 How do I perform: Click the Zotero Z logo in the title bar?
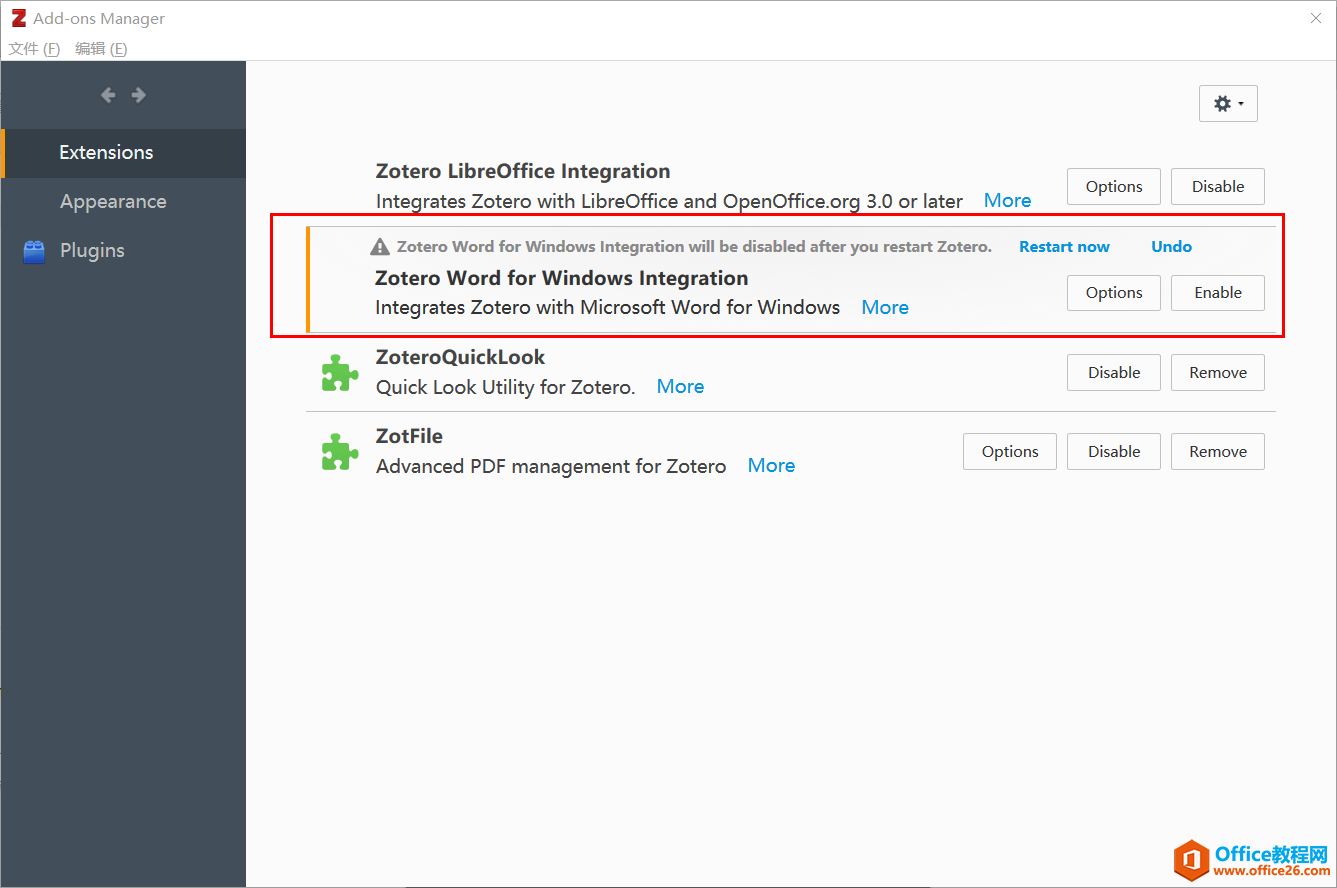[18, 18]
